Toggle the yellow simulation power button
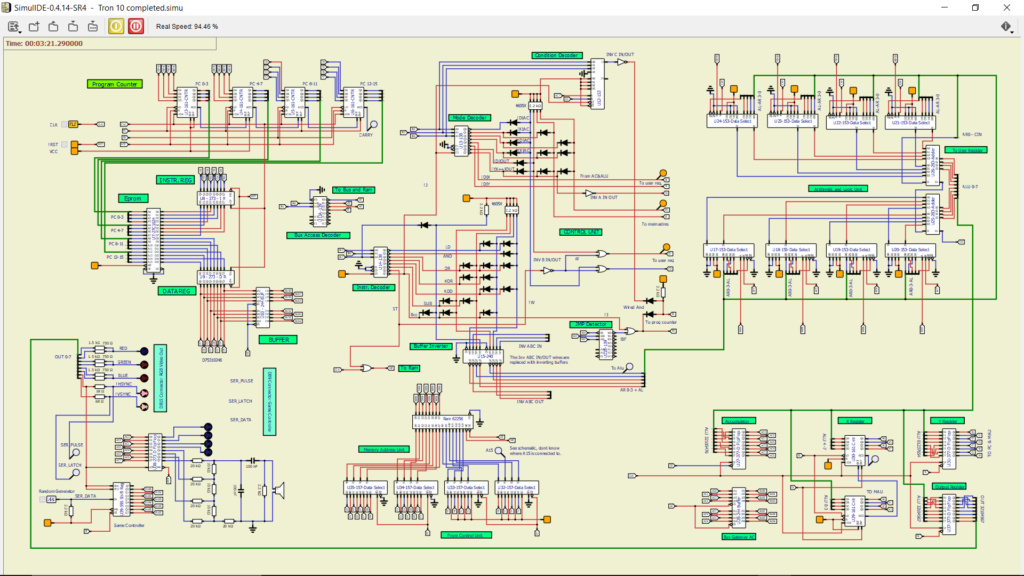 (116, 26)
